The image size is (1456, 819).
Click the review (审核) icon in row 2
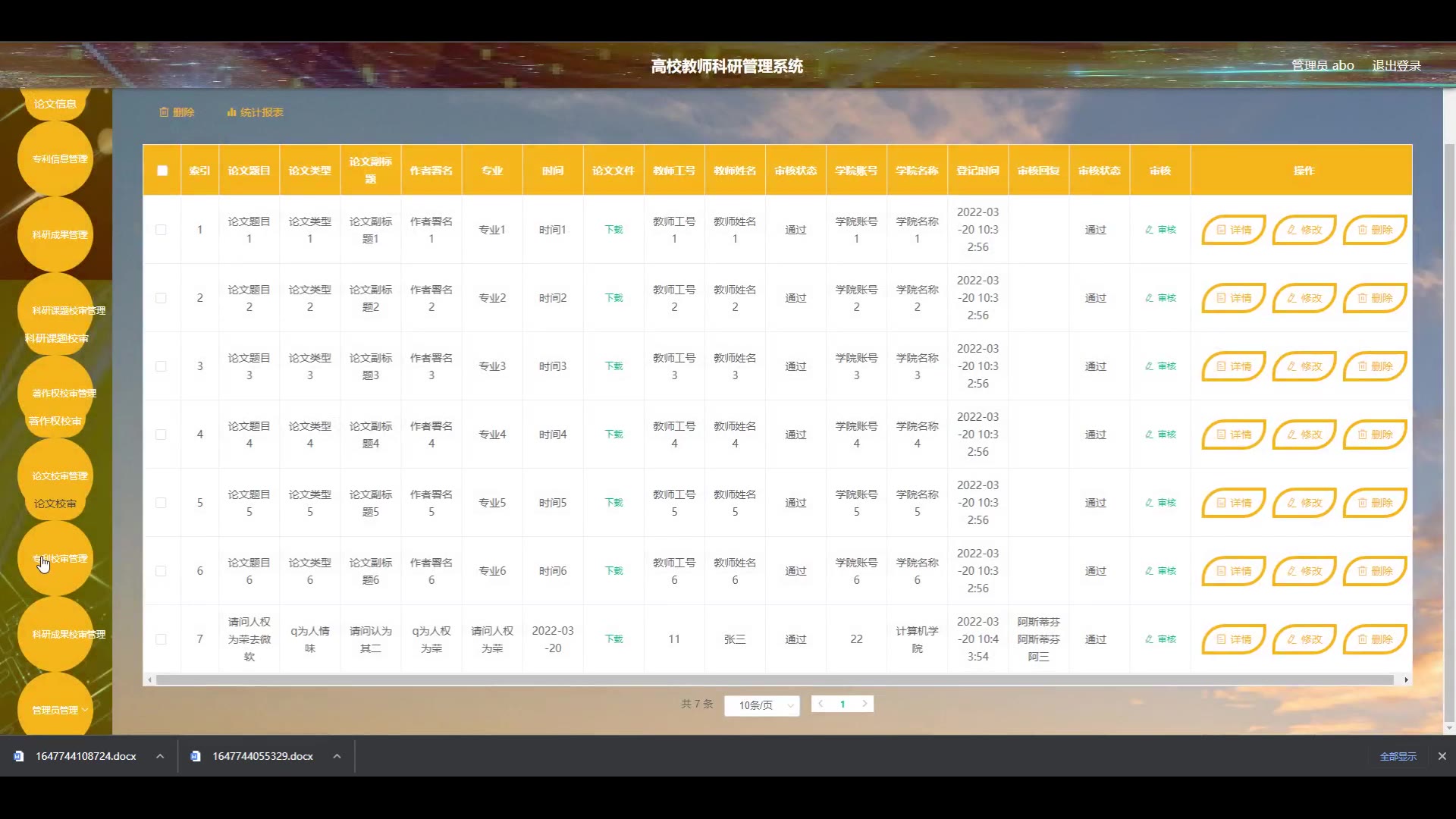coord(1160,298)
